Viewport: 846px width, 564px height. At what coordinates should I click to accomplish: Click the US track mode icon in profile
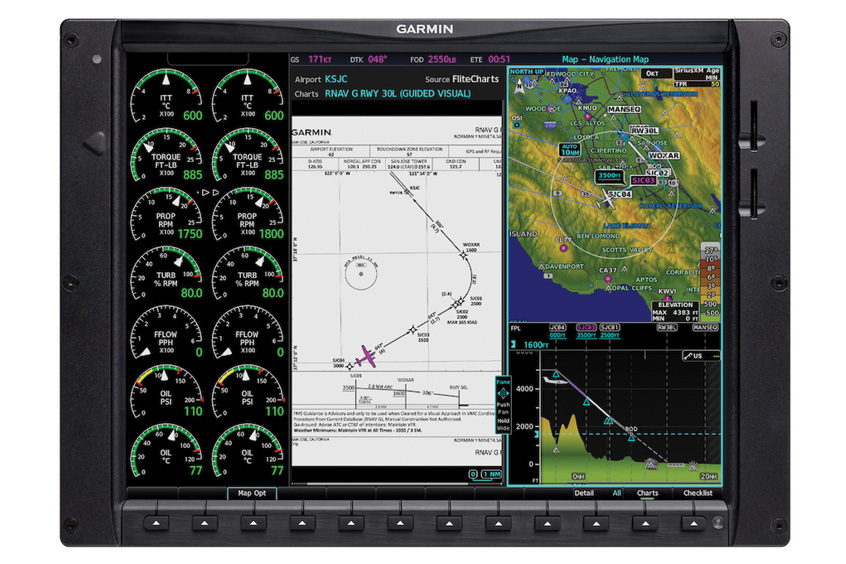(x=701, y=356)
